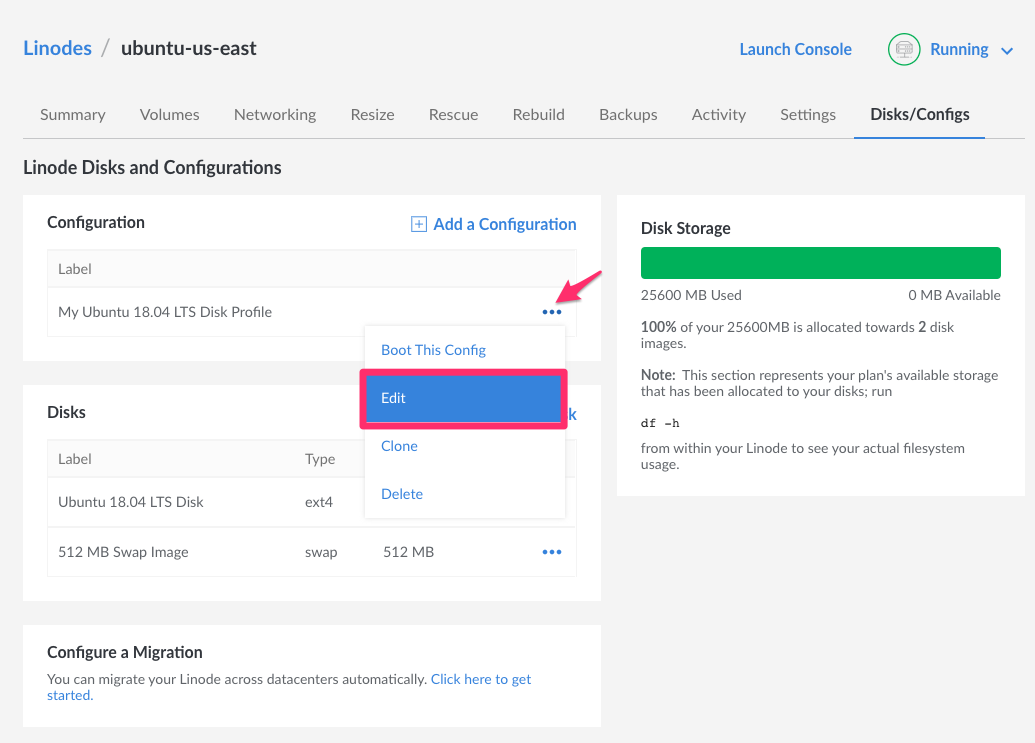Click the Launch Console link
The width and height of the screenshot is (1035, 743).
click(795, 49)
